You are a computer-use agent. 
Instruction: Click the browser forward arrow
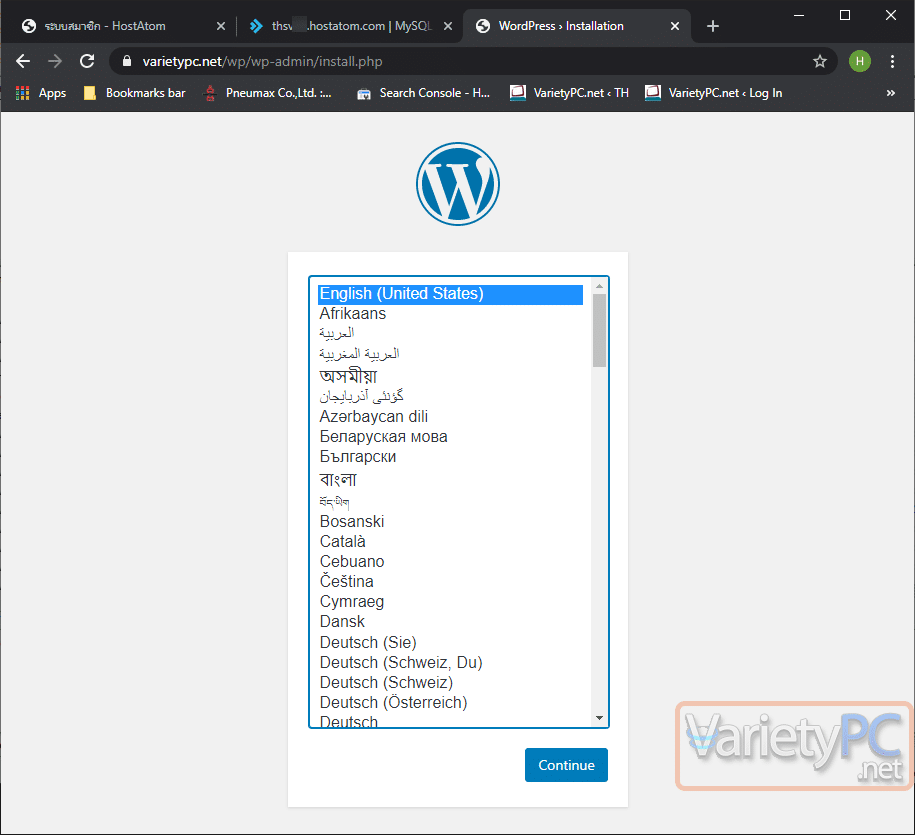pos(55,61)
